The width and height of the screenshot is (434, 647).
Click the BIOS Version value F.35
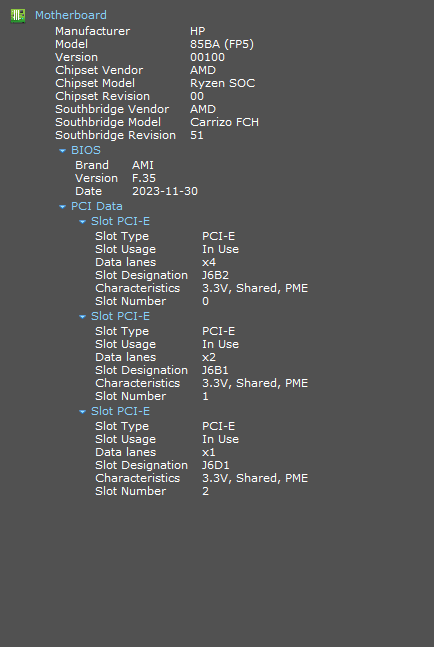[144, 178]
